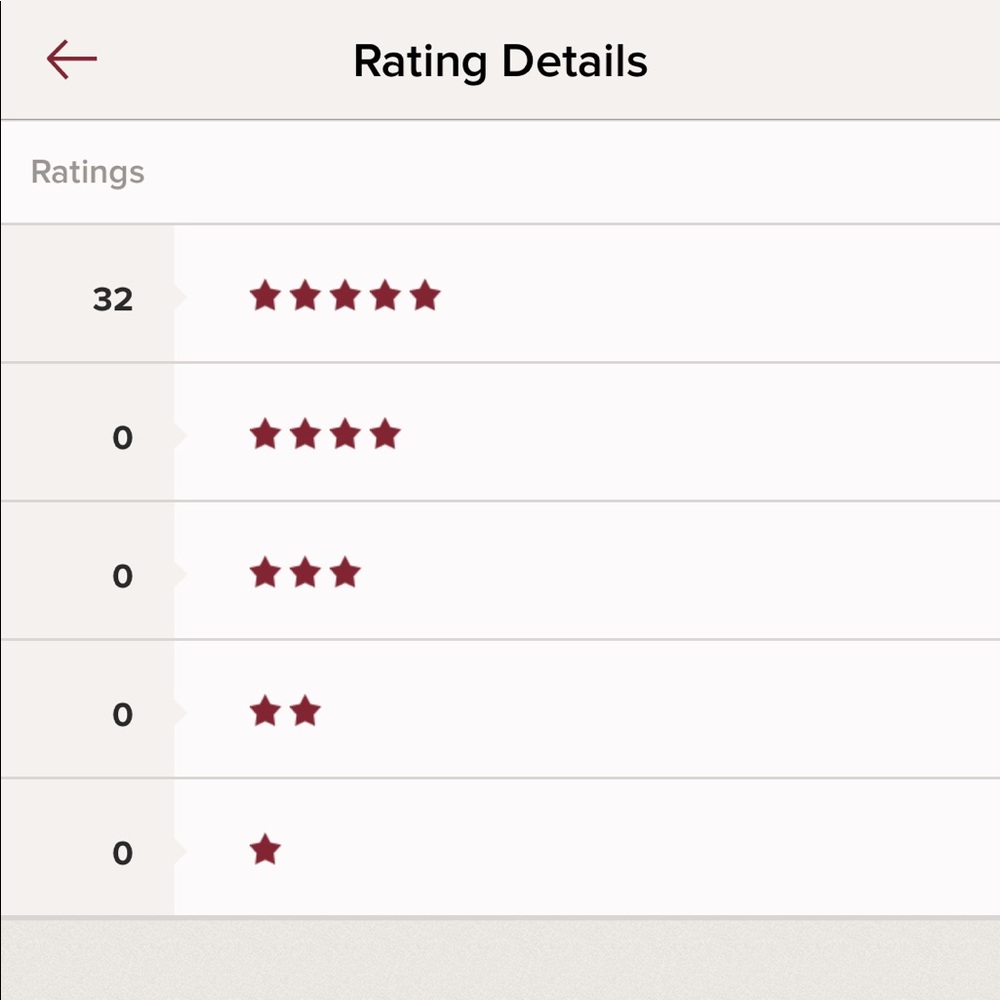Go back using the arrow icon
This screenshot has width=1000, height=1000.
point(72,60)
